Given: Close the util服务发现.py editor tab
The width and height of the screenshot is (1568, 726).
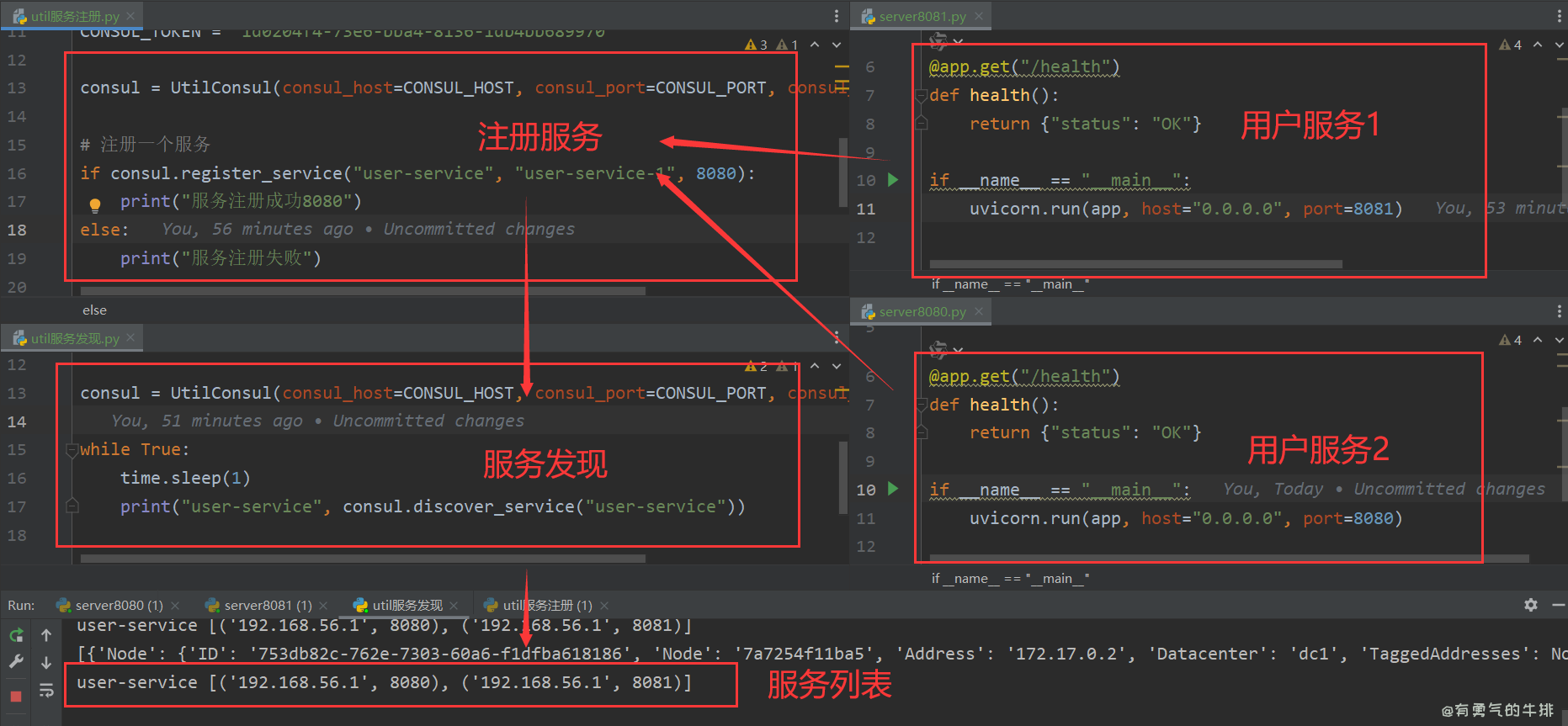Looking at the screenshot, I should pos(130,338).
